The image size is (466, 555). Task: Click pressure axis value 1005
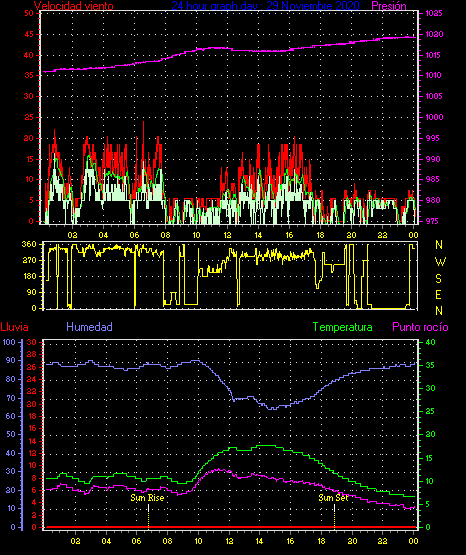(434, 96)
